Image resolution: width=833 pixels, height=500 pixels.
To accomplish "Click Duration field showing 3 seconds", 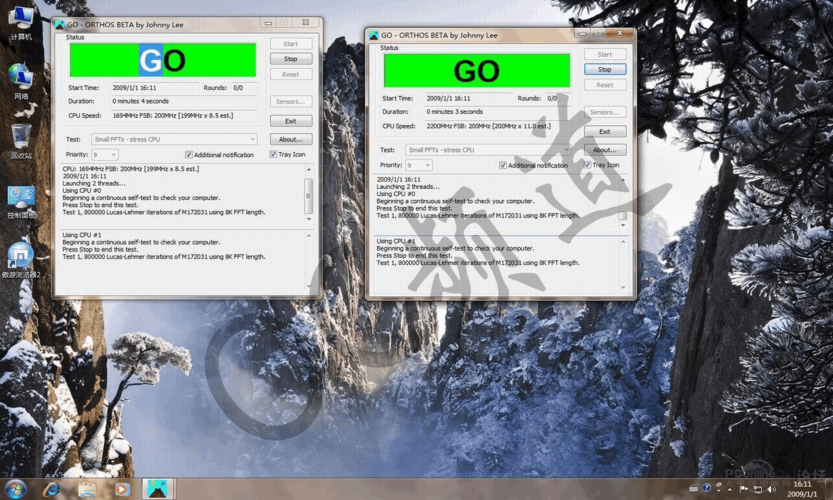I will [498, 112].
